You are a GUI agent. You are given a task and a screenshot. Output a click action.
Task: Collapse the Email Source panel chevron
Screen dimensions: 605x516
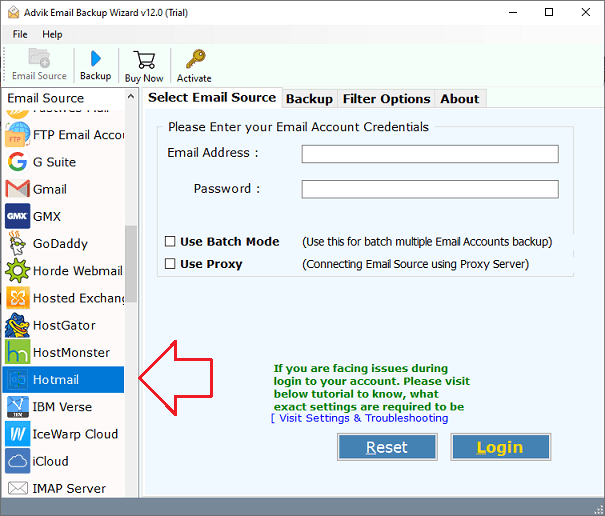pyautogui.click(x=130, y=96)
